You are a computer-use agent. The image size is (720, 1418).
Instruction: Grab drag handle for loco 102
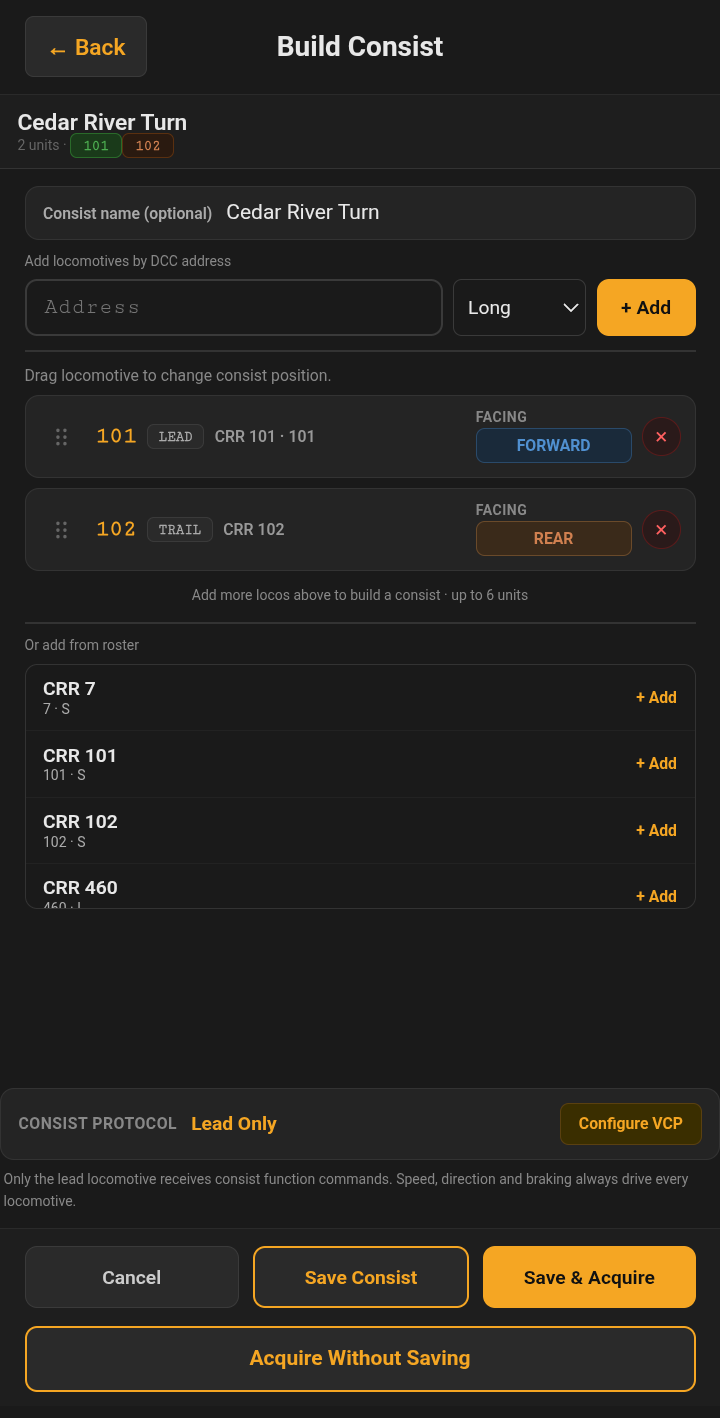(61, 530)
